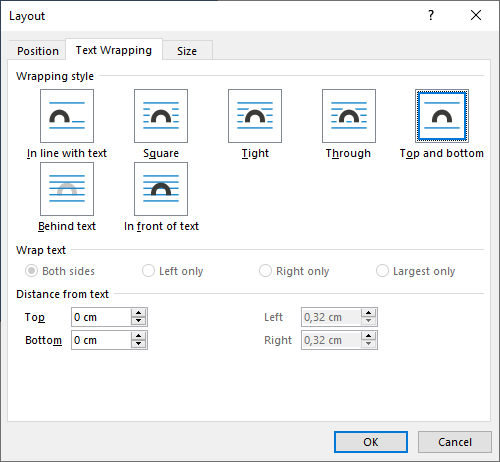Decrease the Top distance with down arrow
The height and width of the screenshot is (462, 500).
[139, 321]
